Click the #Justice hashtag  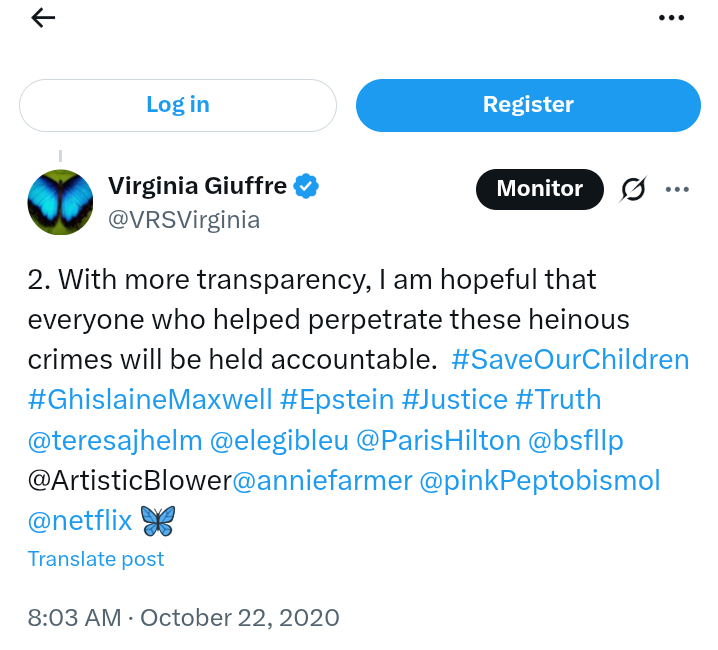tap(454, 400)
